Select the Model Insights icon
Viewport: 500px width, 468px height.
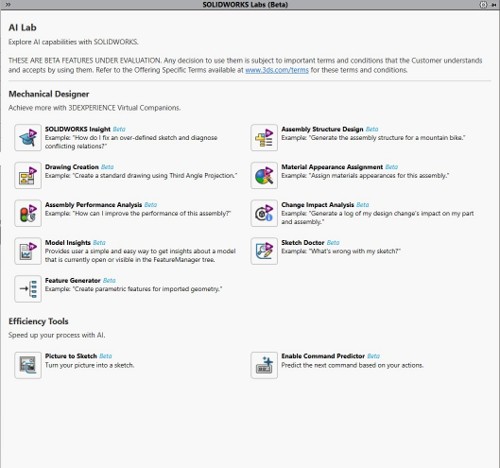(28, 251)
